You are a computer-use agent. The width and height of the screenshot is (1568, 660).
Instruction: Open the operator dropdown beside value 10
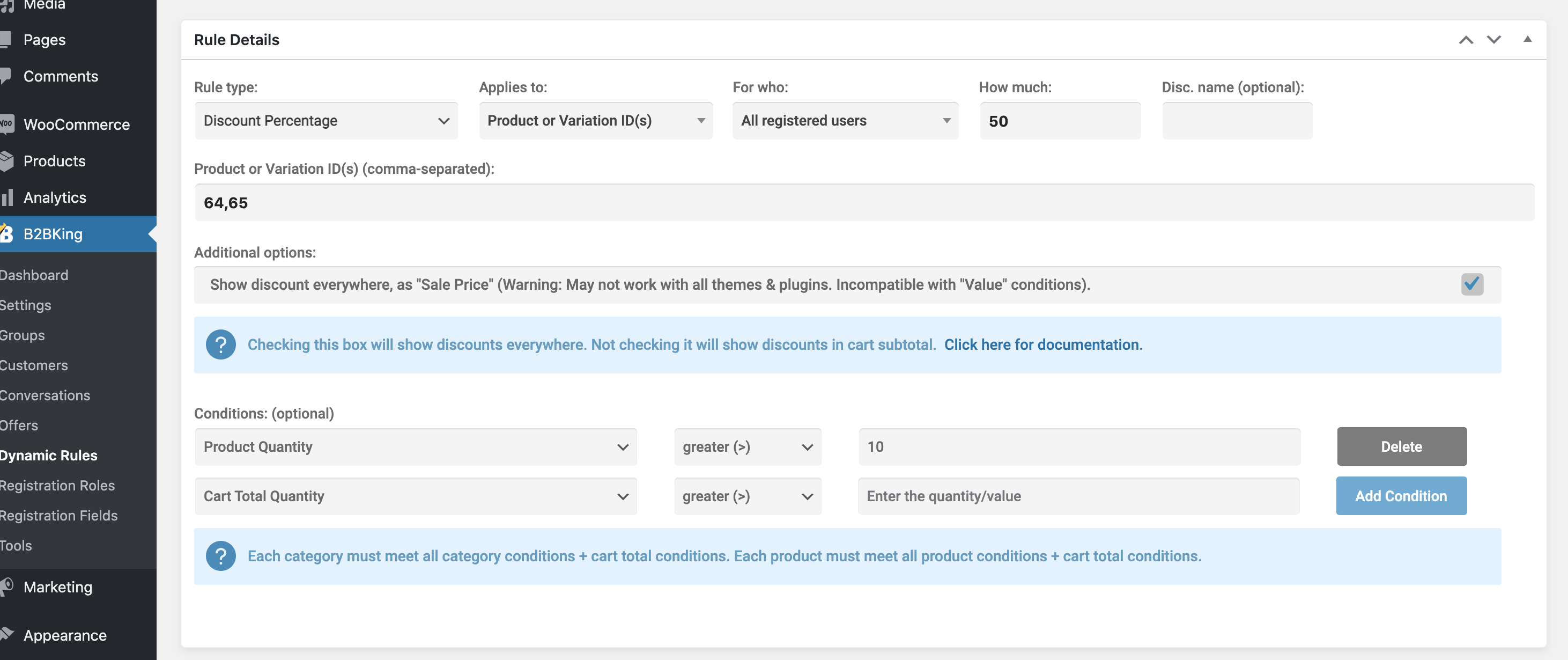click(748, 447)
